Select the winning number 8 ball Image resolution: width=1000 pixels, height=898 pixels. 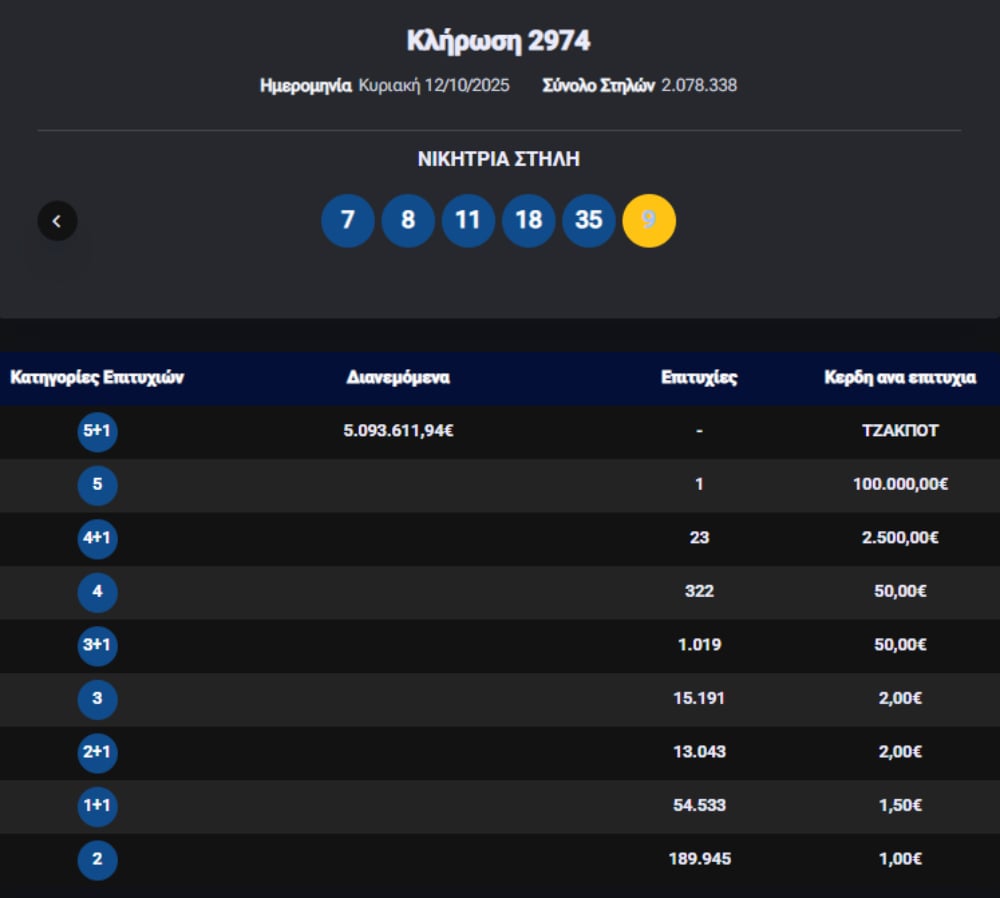(x=408, y=221)
